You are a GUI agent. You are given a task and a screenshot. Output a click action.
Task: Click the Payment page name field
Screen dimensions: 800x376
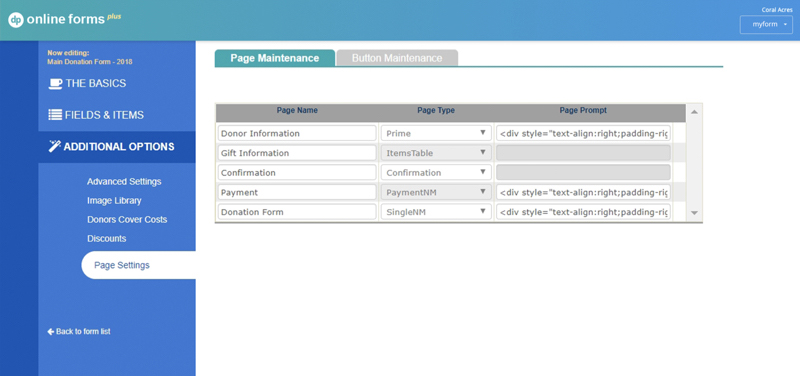click(x=297, y=192)
